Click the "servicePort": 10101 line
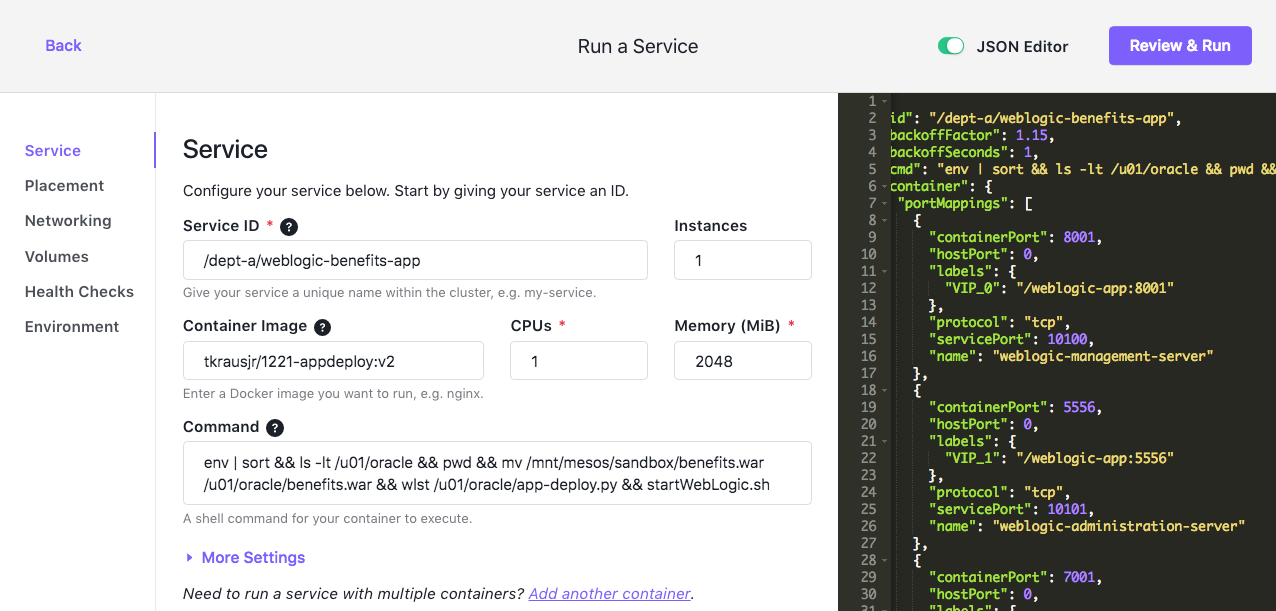The height and width of the screenshot is (611, 1276). click(x=1011, y=510)
